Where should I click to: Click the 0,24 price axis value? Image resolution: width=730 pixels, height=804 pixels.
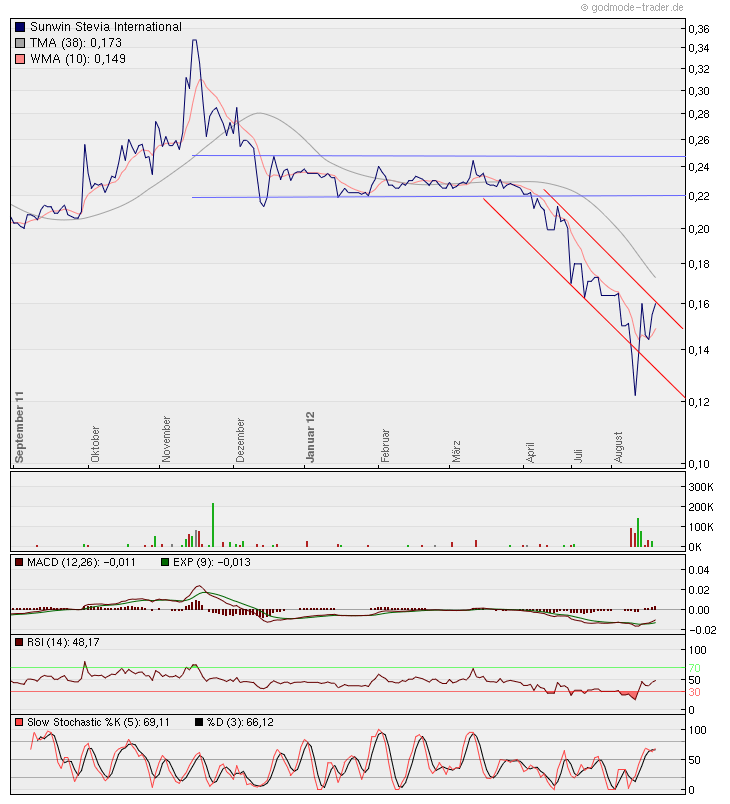699,167
